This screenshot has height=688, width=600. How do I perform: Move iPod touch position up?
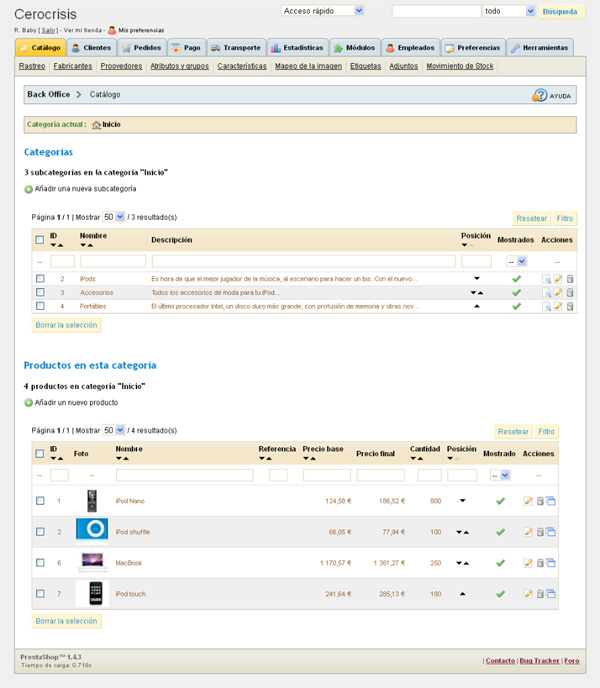coord(462,594)
